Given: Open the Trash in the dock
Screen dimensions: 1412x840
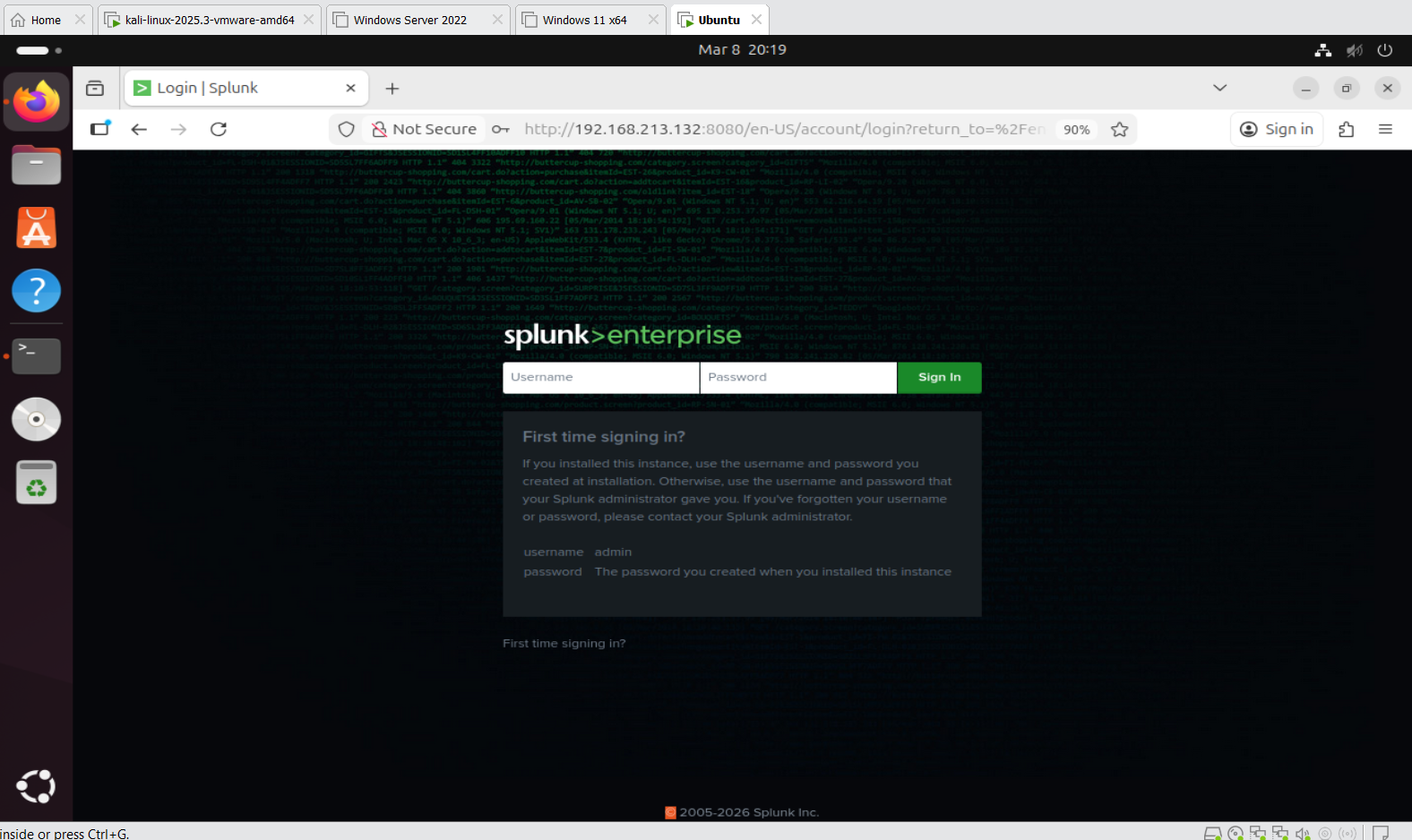Looking at the screenshot, I should [x=37, y=483].
